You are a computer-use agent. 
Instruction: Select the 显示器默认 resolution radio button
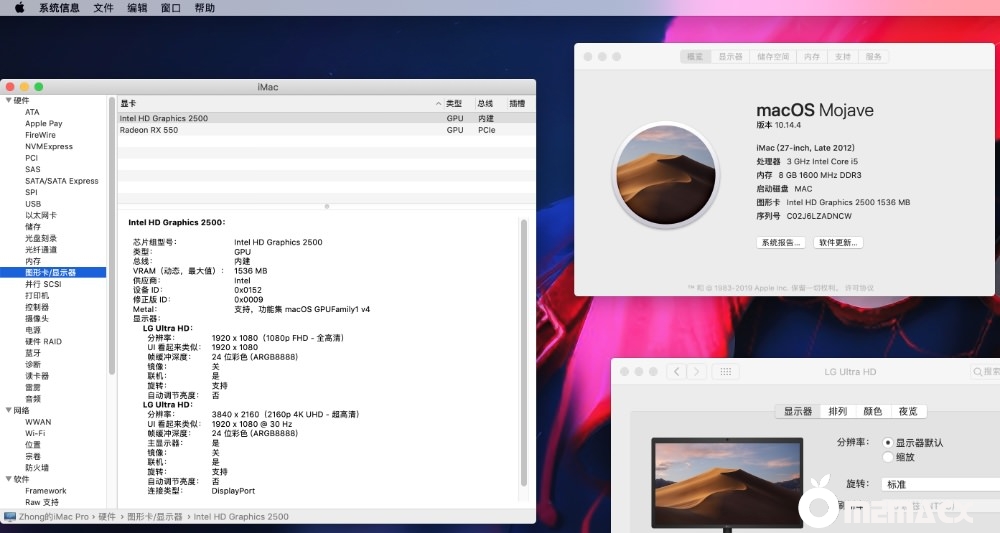888,442
